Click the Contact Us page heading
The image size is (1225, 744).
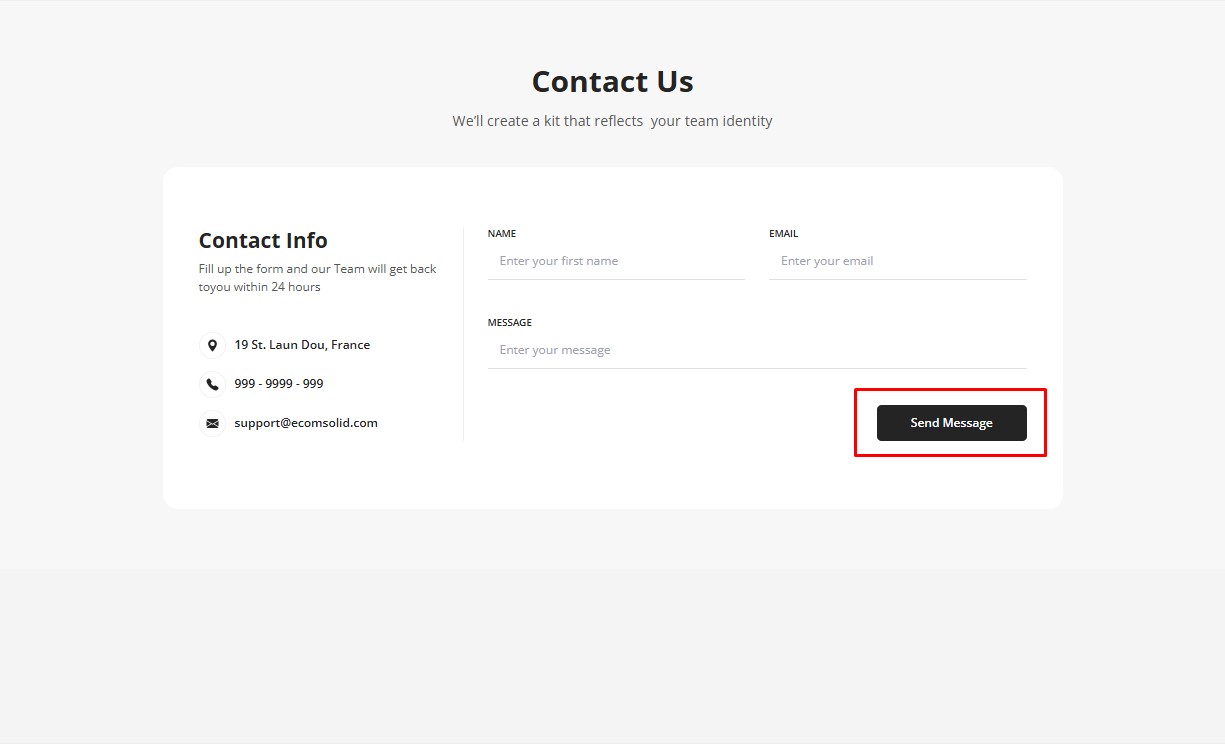click(x=612, y=82)
